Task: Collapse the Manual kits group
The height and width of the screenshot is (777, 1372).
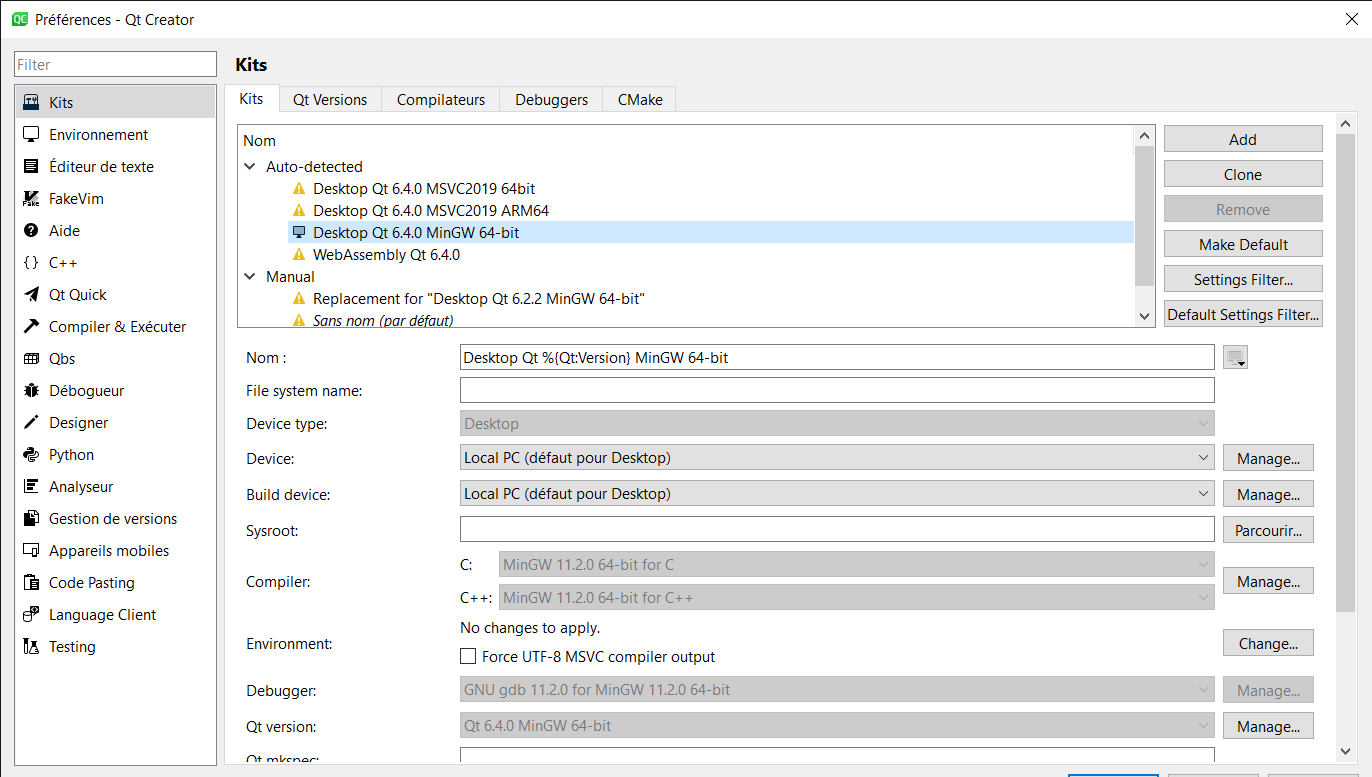Action: click(248, 276)
